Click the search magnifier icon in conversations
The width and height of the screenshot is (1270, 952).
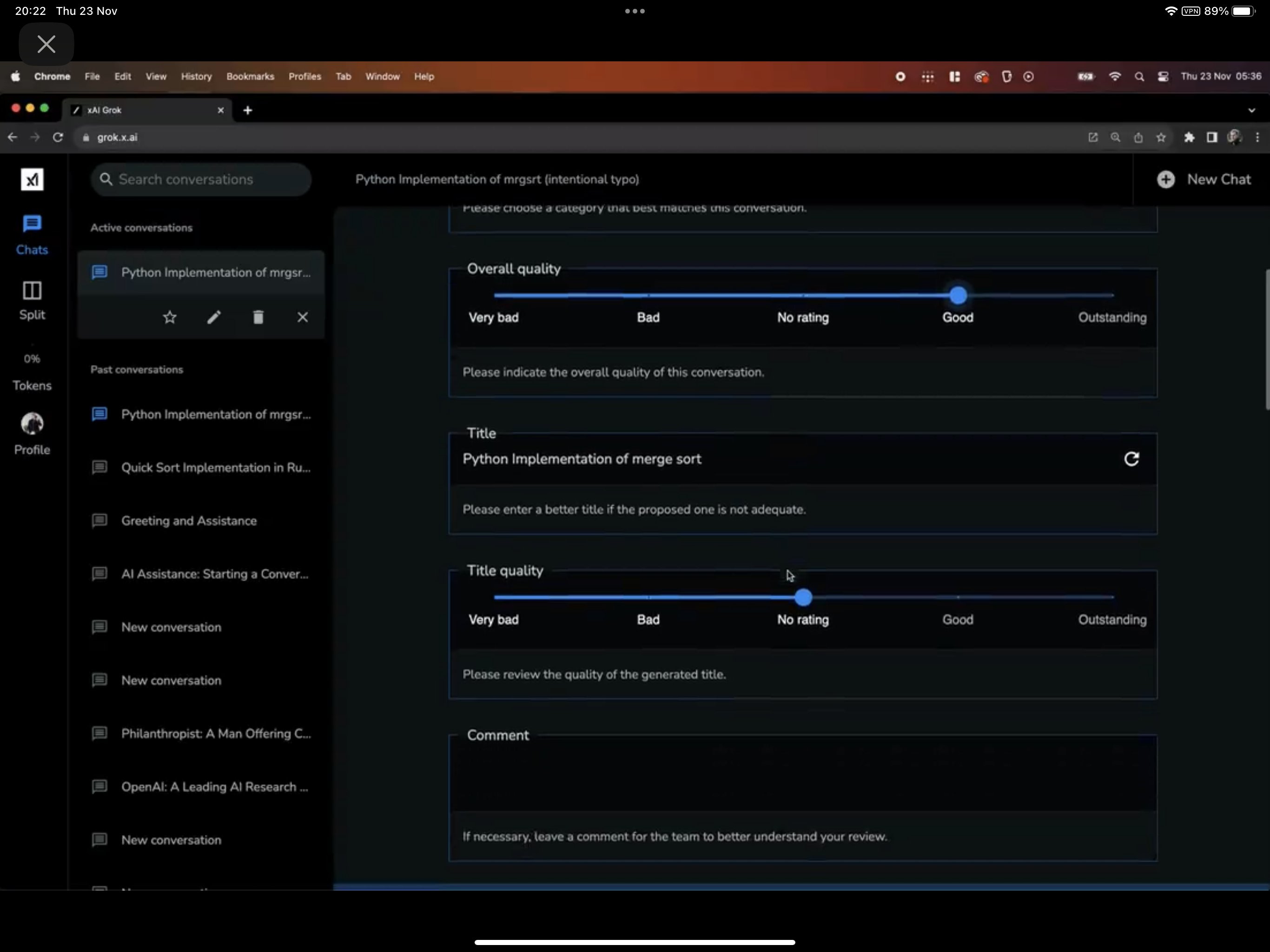click(106, 179)
